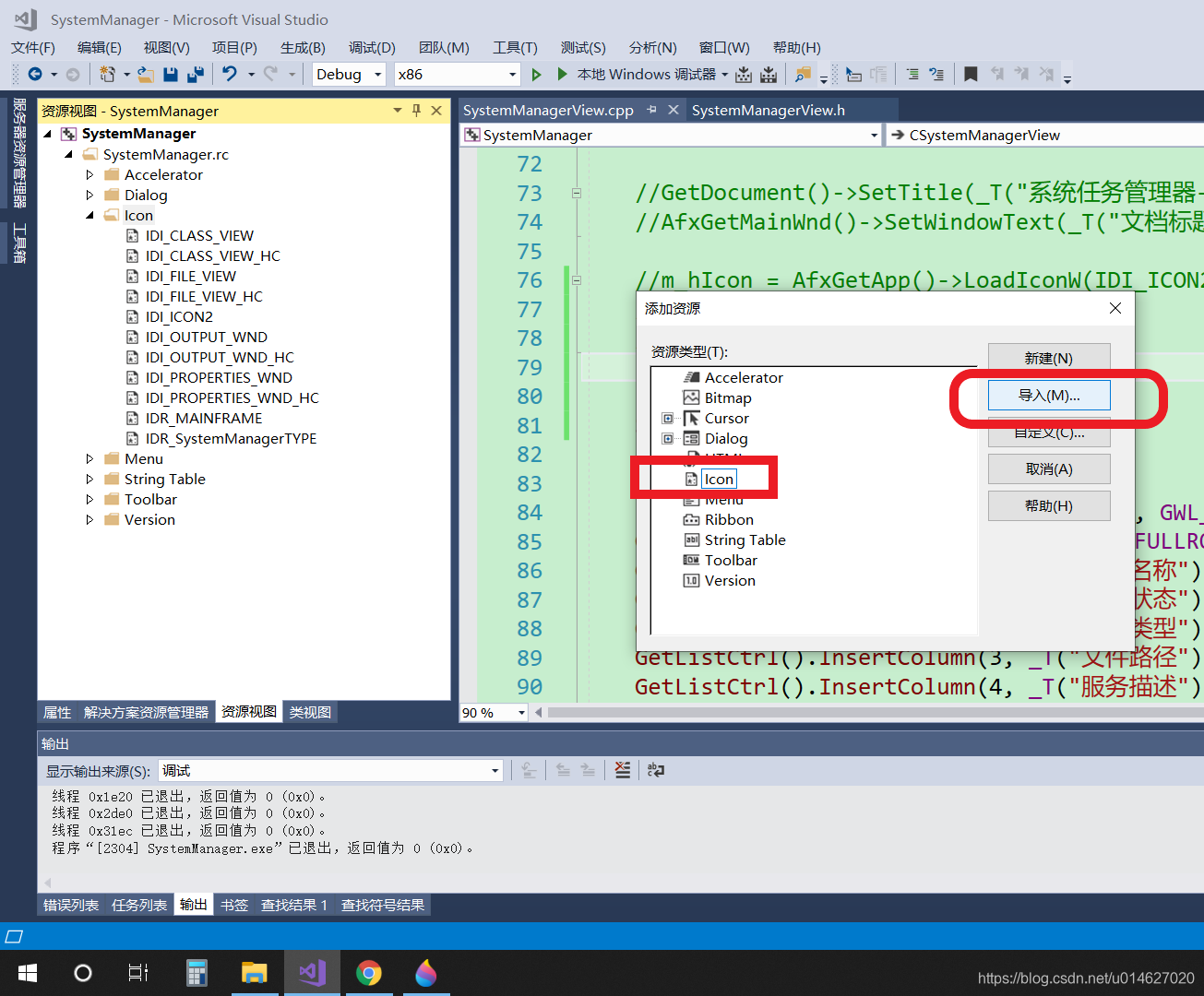The width and height of the screenshot is (1204, 996).
Task: Expand the Menu folder in Resource View
Action: click(x=89, y=458)
